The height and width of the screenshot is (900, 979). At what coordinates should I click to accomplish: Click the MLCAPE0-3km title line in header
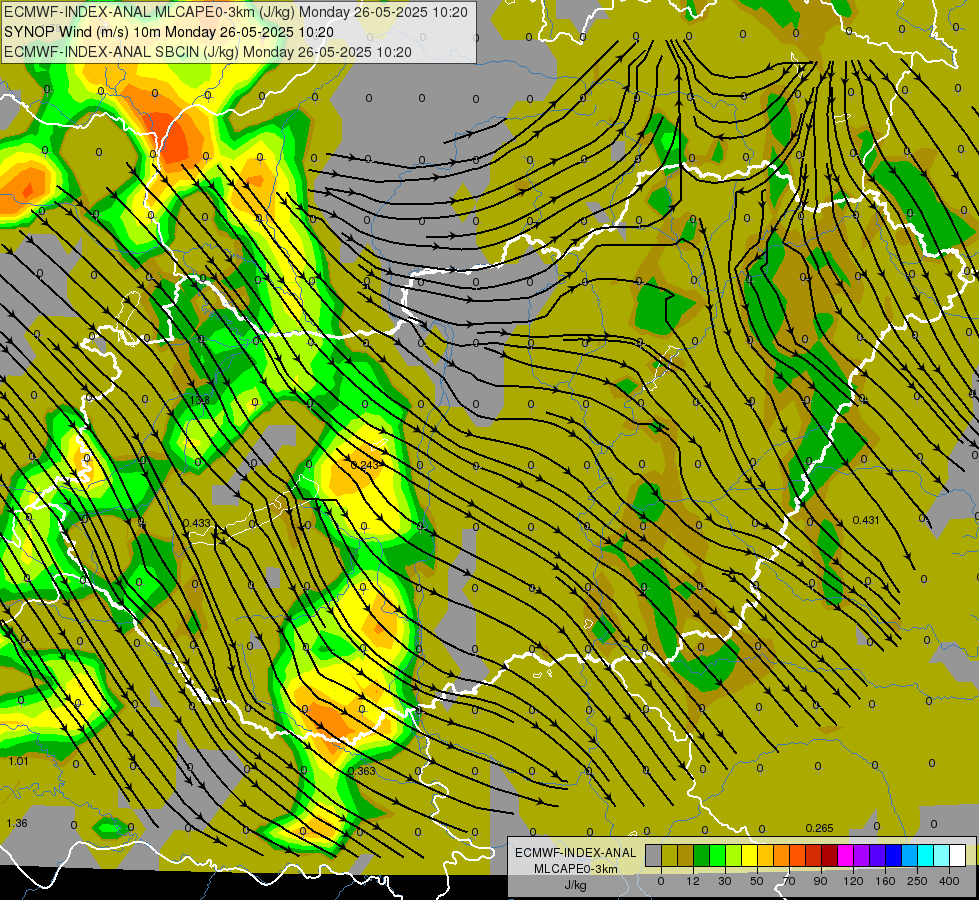[x=236, y=12]
